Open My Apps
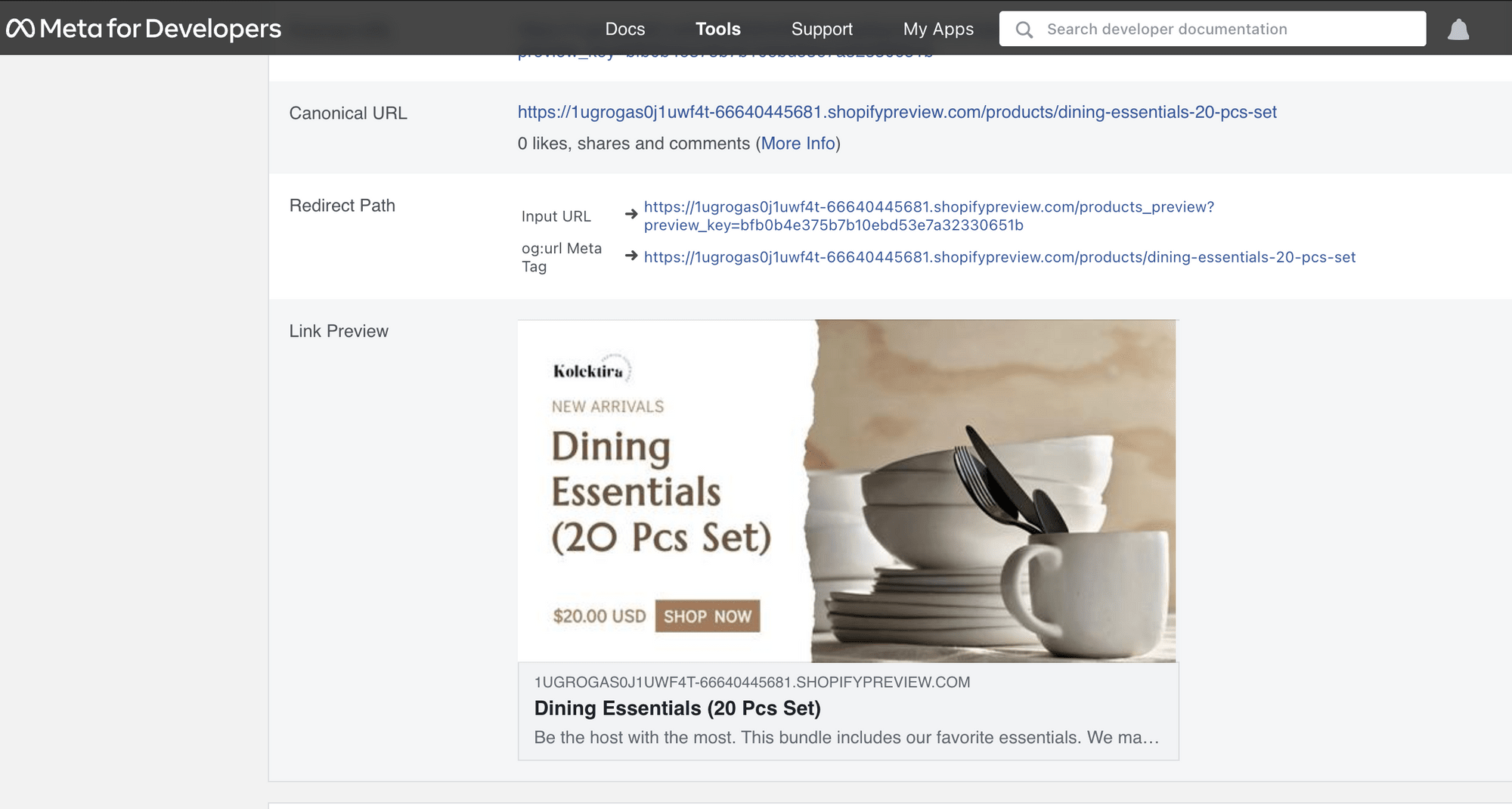This screenshot has height=809, width=1512. point(937,29)
